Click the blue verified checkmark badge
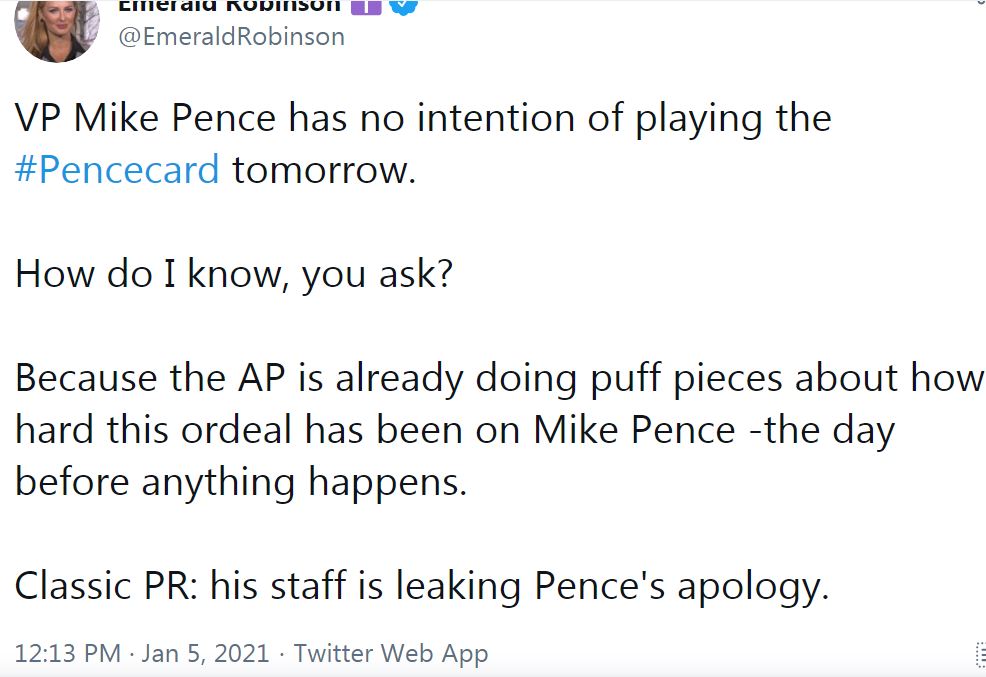Viewport: 986px width, 677px height. point(404,5)
